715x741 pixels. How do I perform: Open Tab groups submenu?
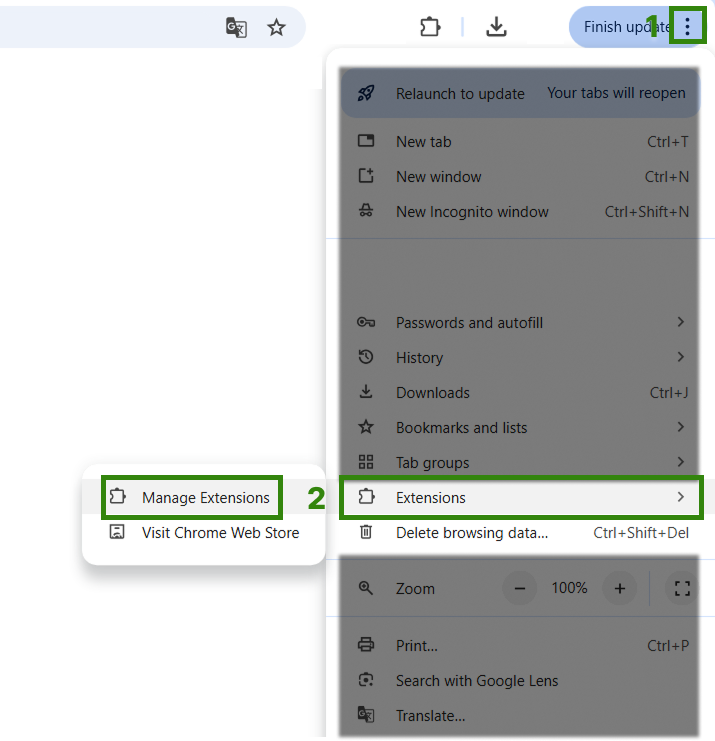pos(520,462)
